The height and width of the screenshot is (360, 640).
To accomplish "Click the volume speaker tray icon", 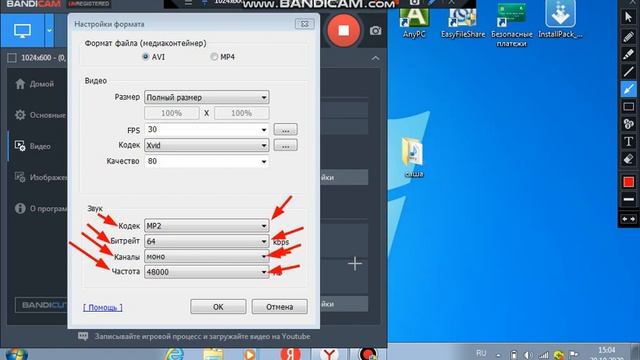I will [528, 355].
